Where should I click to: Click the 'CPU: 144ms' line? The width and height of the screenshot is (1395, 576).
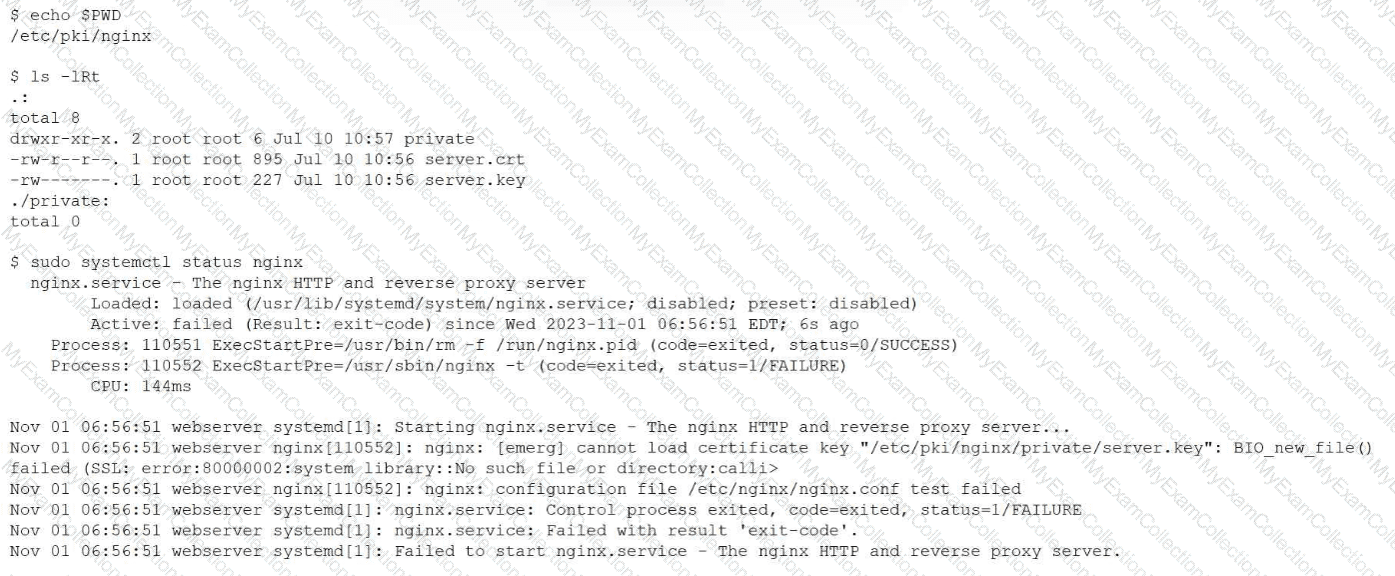141,386
